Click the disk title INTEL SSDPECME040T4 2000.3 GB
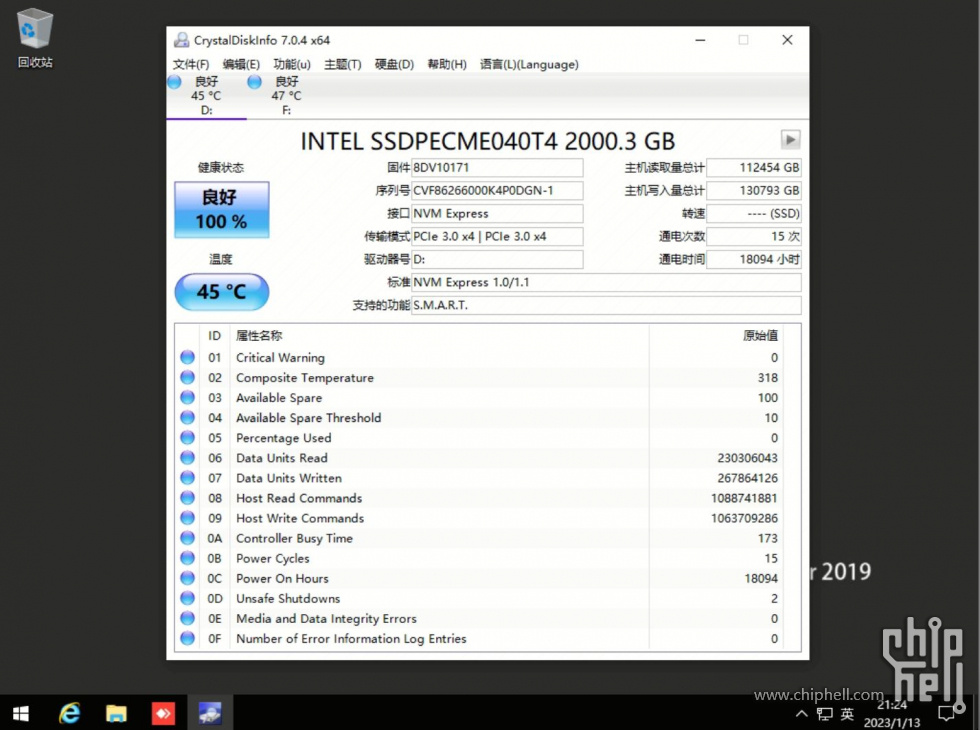Image resolution: width=980 pixels, height=730 pixels. click(488, 141)
